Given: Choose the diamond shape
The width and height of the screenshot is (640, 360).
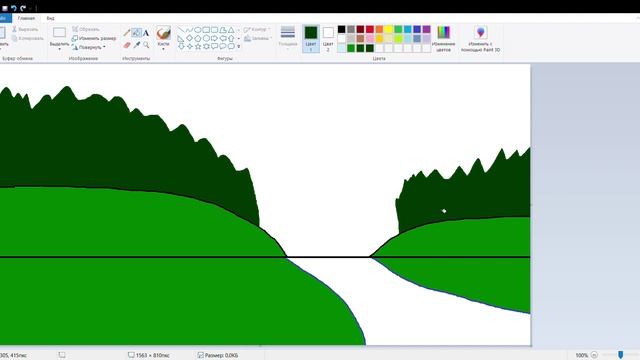Looking at the screenshot, I should tap(189, 38).
